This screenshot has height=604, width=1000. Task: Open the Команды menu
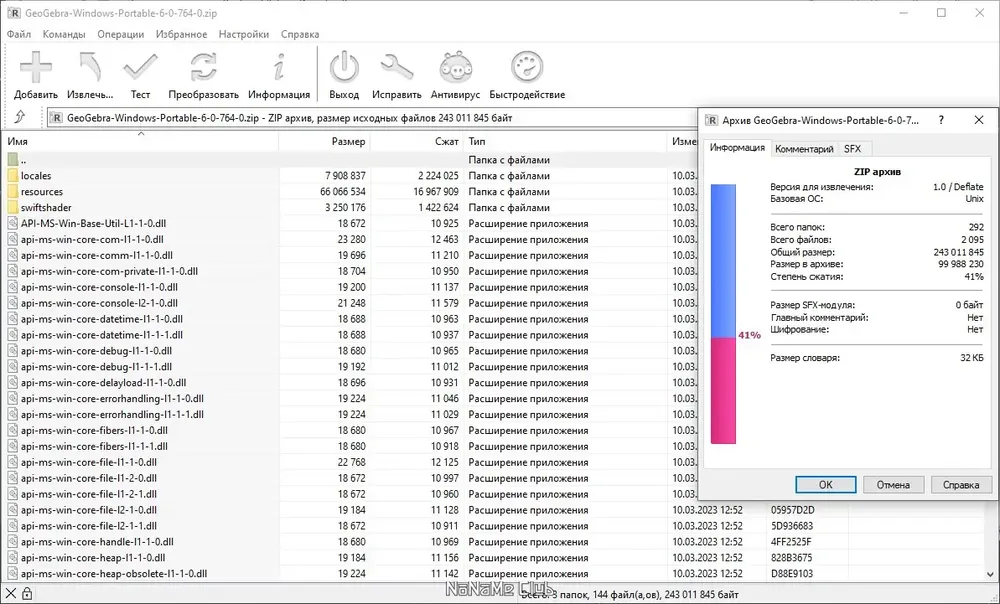[64, 34]
